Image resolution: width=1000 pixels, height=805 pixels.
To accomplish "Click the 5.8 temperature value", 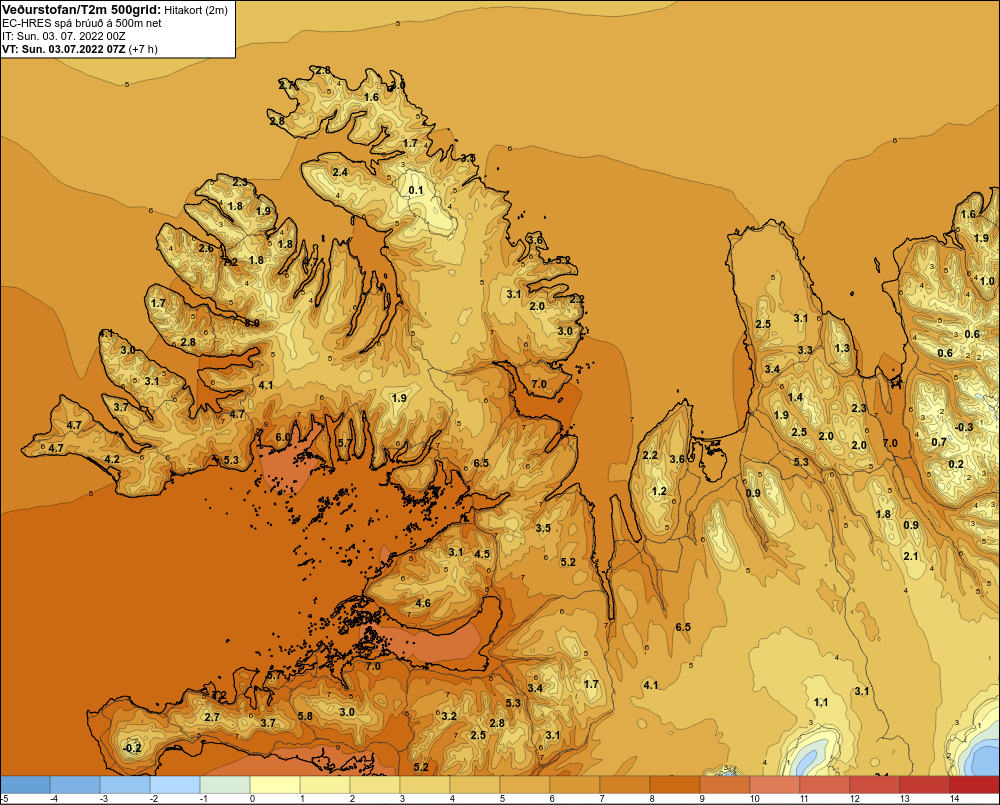I will coord(305,716).
